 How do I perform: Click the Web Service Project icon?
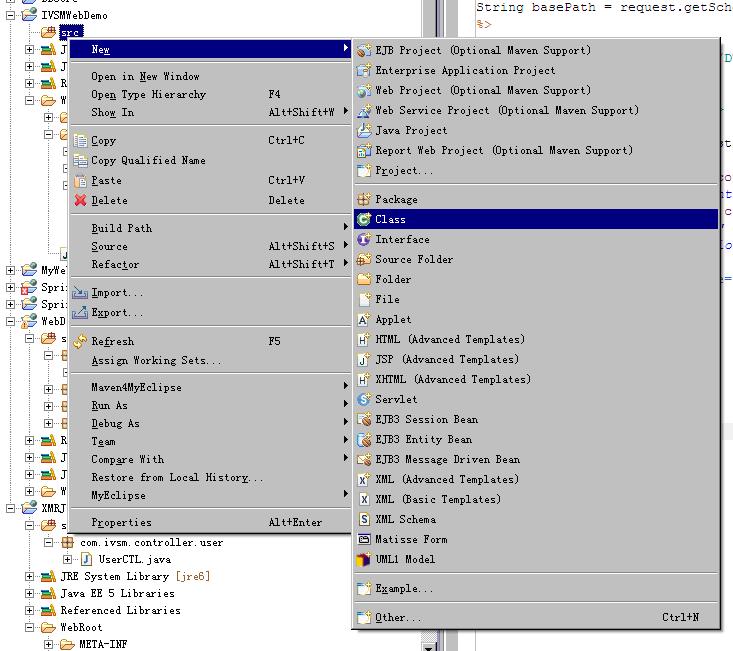pyautogui.click(x=364, y=111)
